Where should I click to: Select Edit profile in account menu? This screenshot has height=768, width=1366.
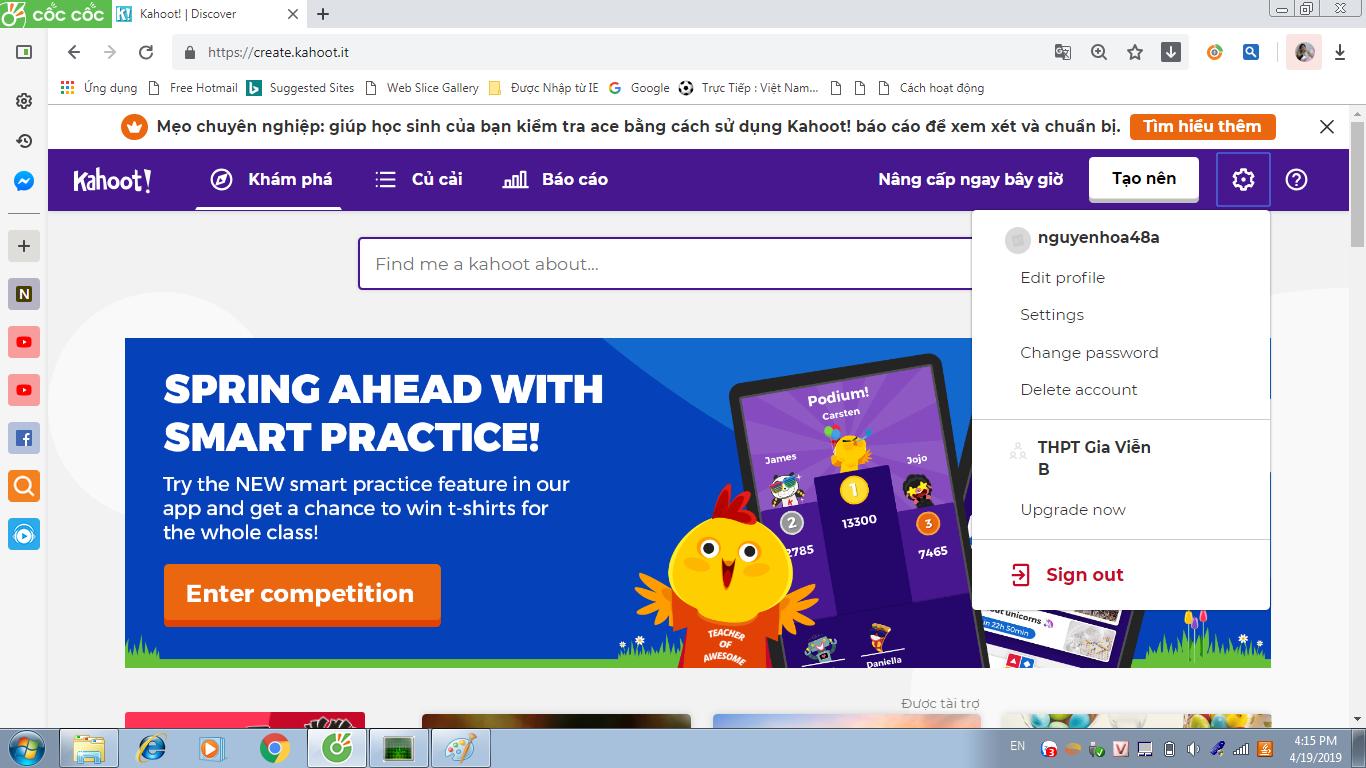pos(1062,277)
